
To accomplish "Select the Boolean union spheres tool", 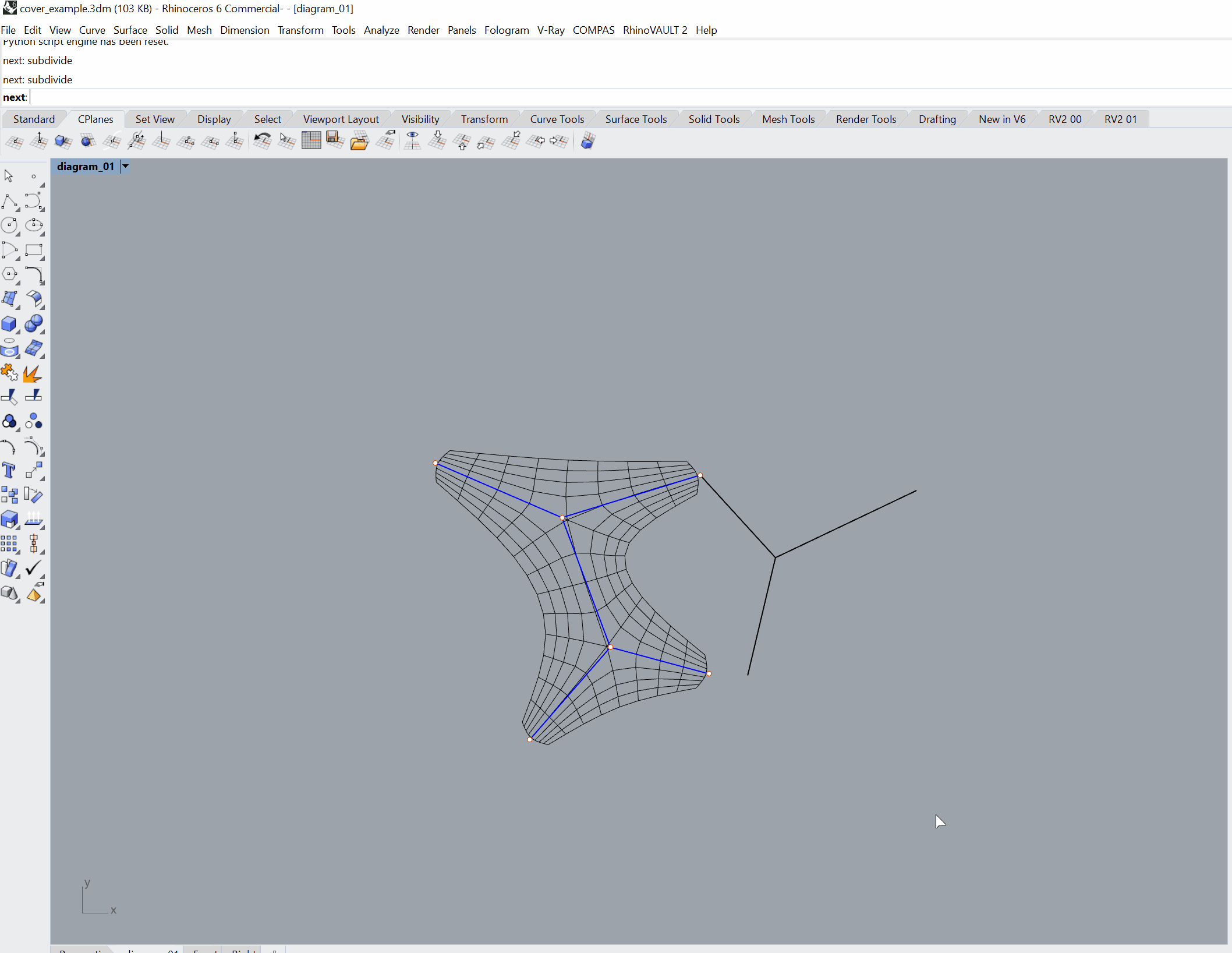I will coord(34,324).
